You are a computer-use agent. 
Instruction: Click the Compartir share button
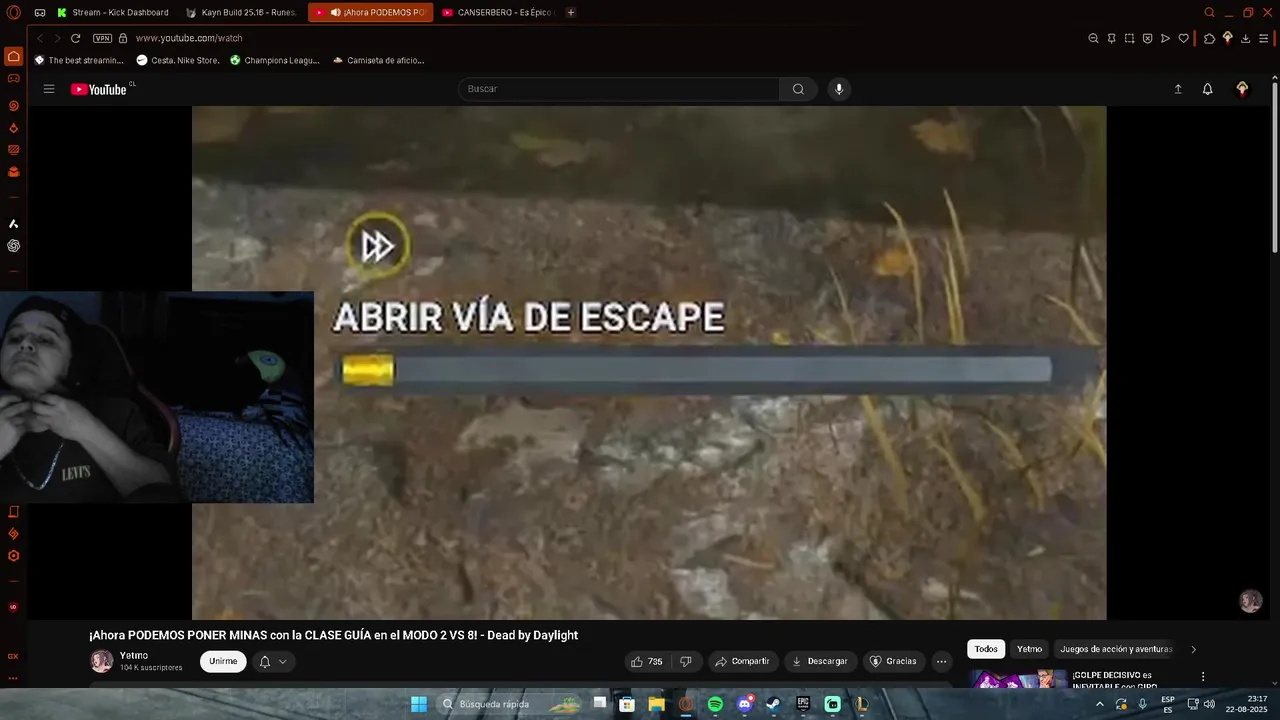[742, 661]
